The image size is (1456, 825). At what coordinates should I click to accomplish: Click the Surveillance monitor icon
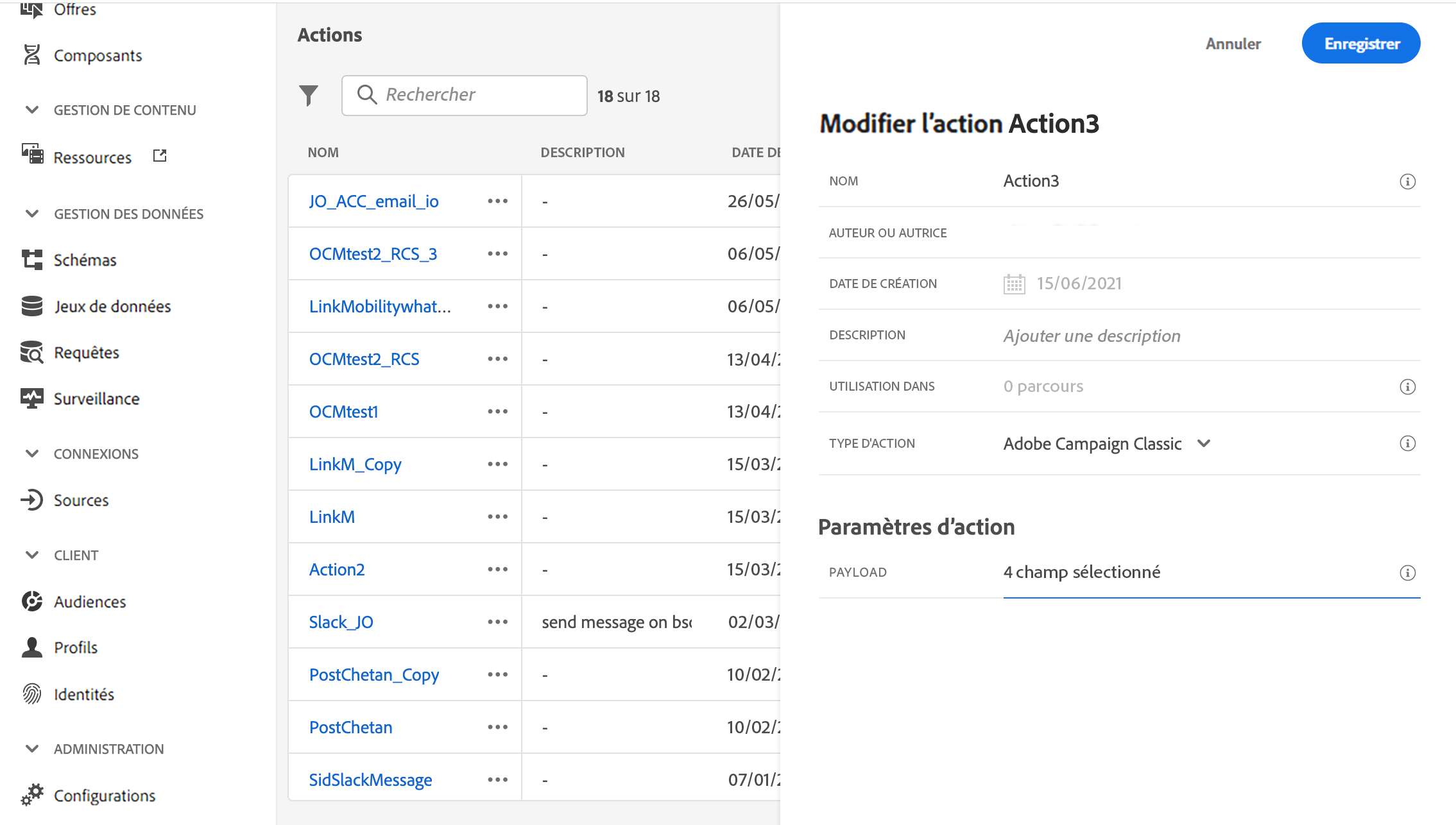(31, 398)
